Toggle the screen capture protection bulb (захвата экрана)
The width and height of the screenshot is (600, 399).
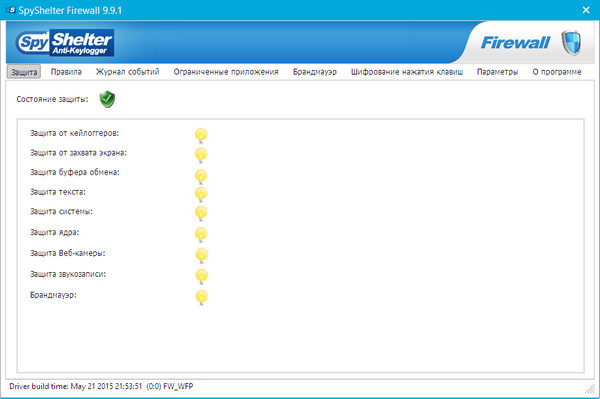[201, 155]
